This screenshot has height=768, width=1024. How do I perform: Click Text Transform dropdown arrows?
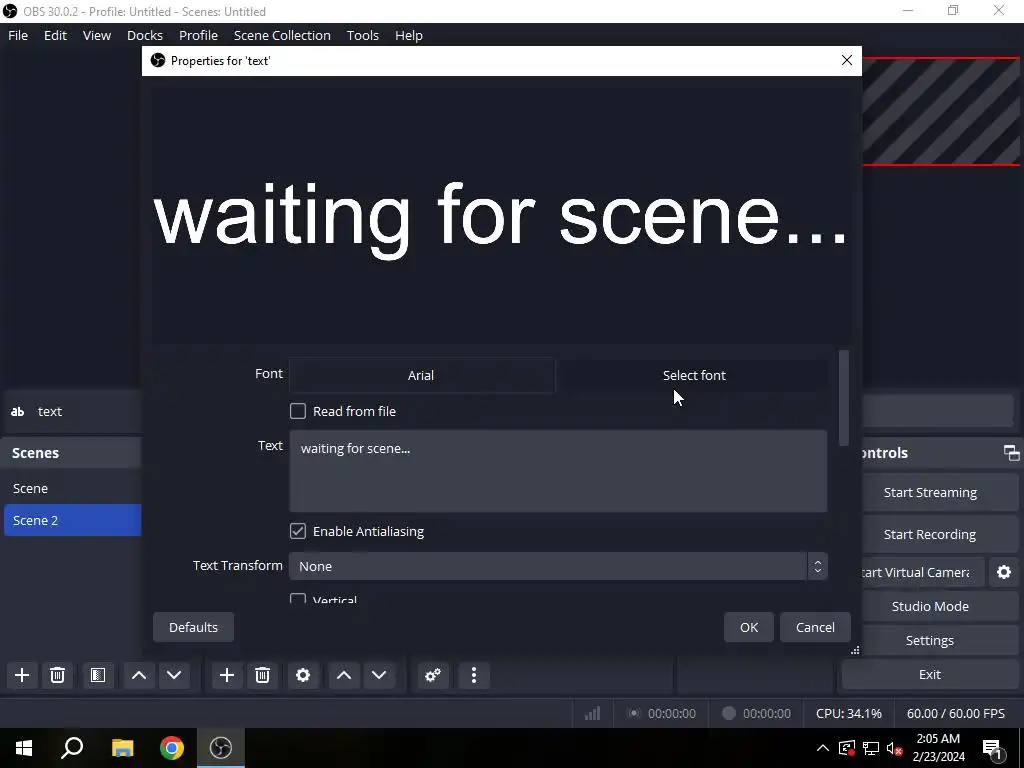pos(818,566)
